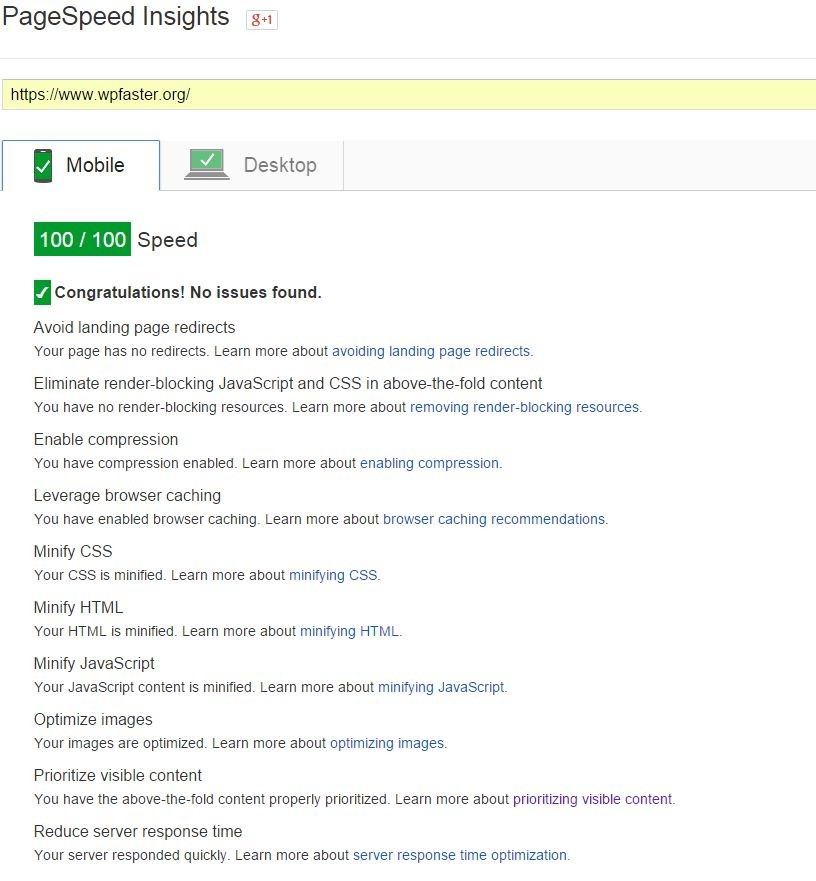Image resolution: width=816 pixels, height=881 pixels.
Task: Click the green 100 / 100 score badge
Action: pos(82,239)
